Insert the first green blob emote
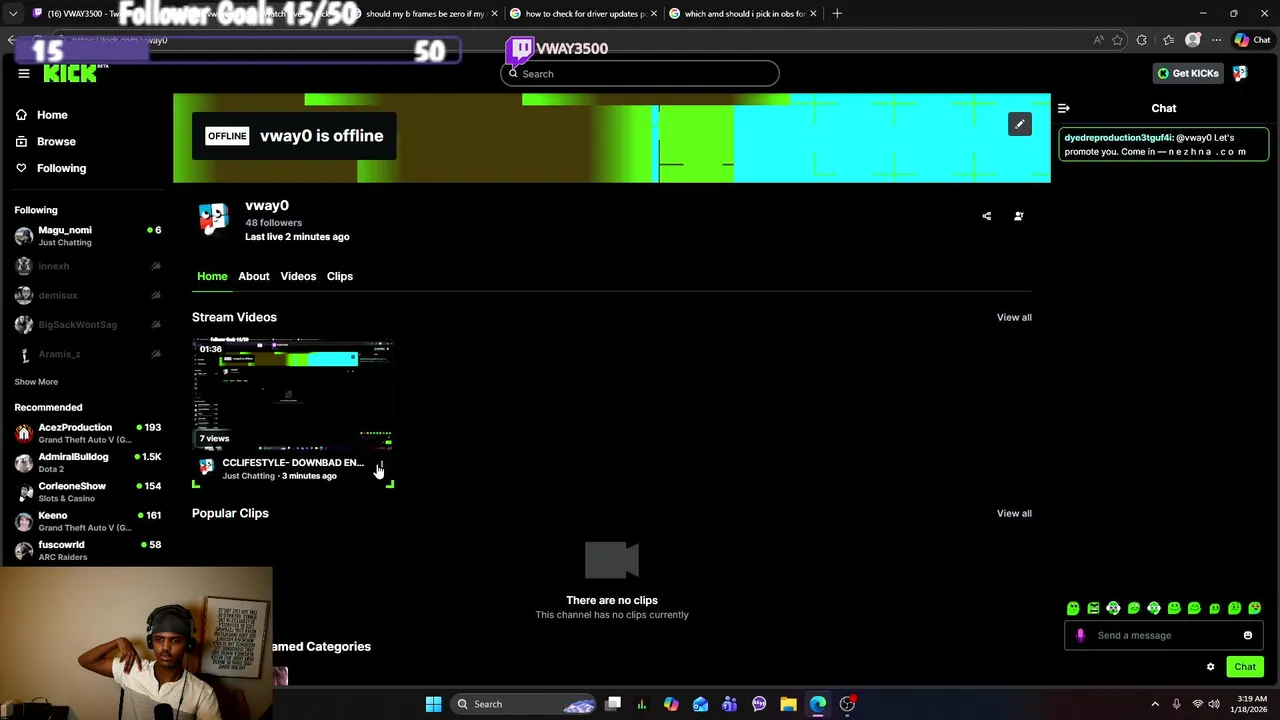 [1073, 608]
